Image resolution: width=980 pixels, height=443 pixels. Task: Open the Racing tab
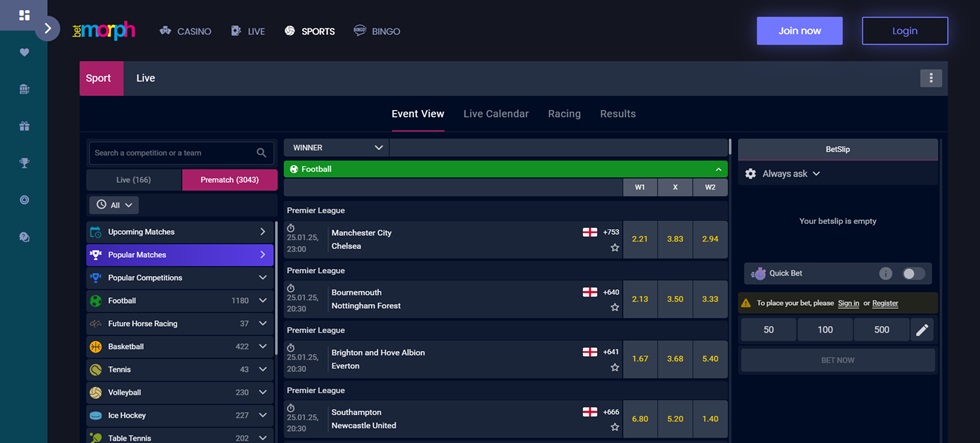(564, 114)
